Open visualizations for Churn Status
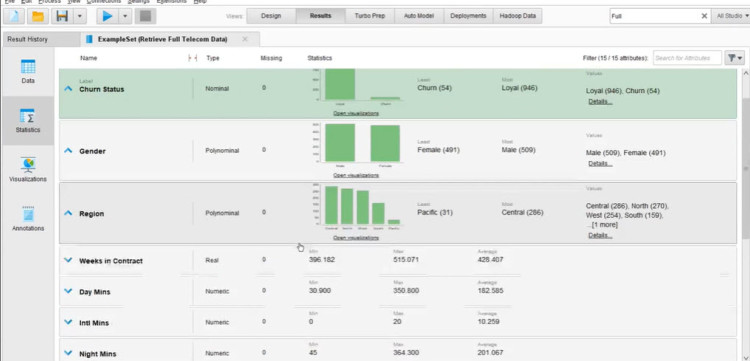The width and height of the screenshot is (750, 361). 356,113
